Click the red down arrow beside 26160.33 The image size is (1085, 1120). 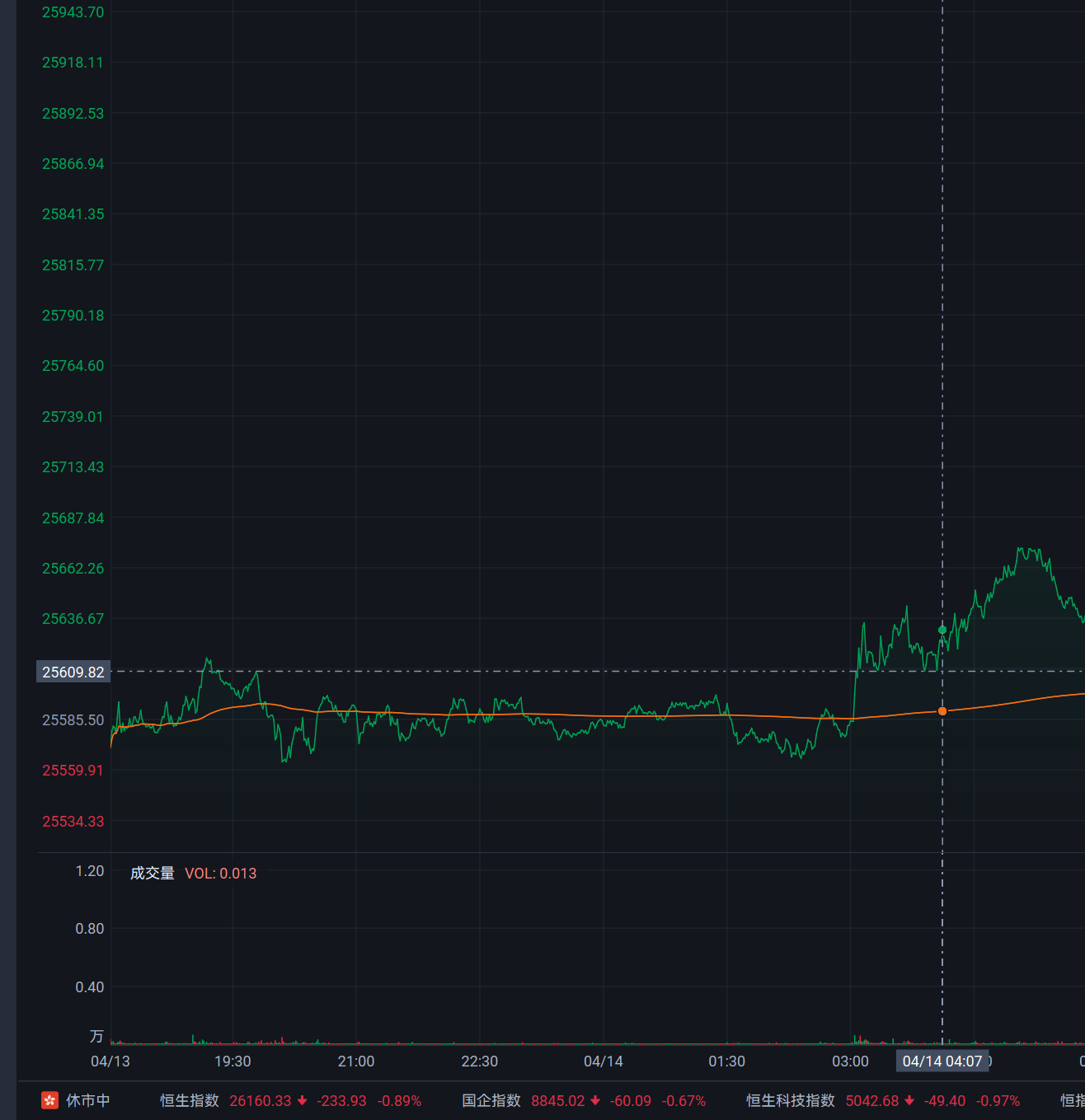click(x=303, y=1101)
